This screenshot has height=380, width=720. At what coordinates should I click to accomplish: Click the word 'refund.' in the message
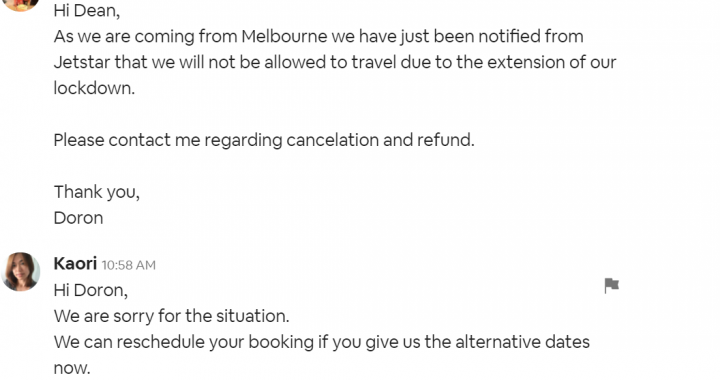(445, 140)
